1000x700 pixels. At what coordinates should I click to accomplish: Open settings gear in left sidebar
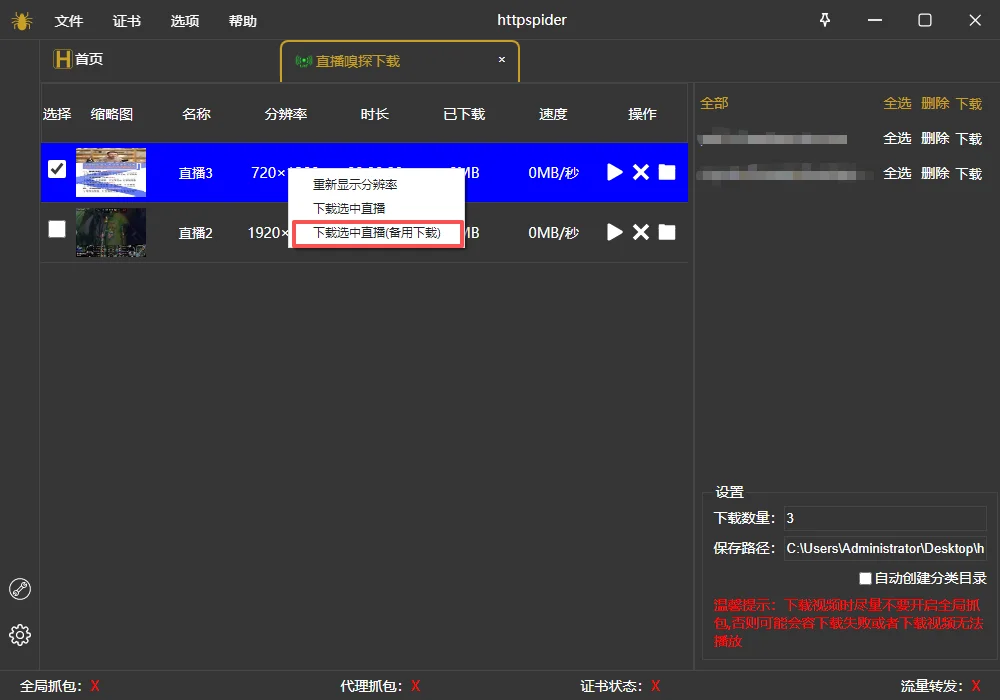[20, 635]
